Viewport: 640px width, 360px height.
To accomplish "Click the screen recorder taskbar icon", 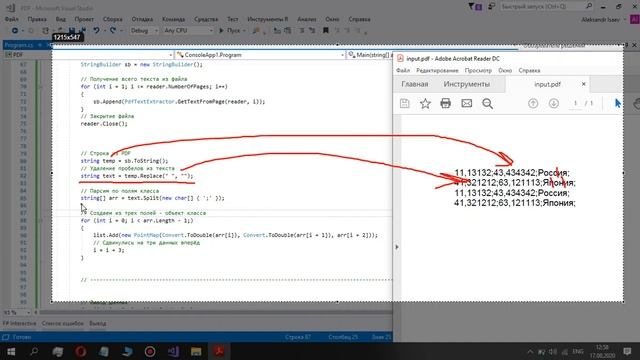I will pos(150,351).
